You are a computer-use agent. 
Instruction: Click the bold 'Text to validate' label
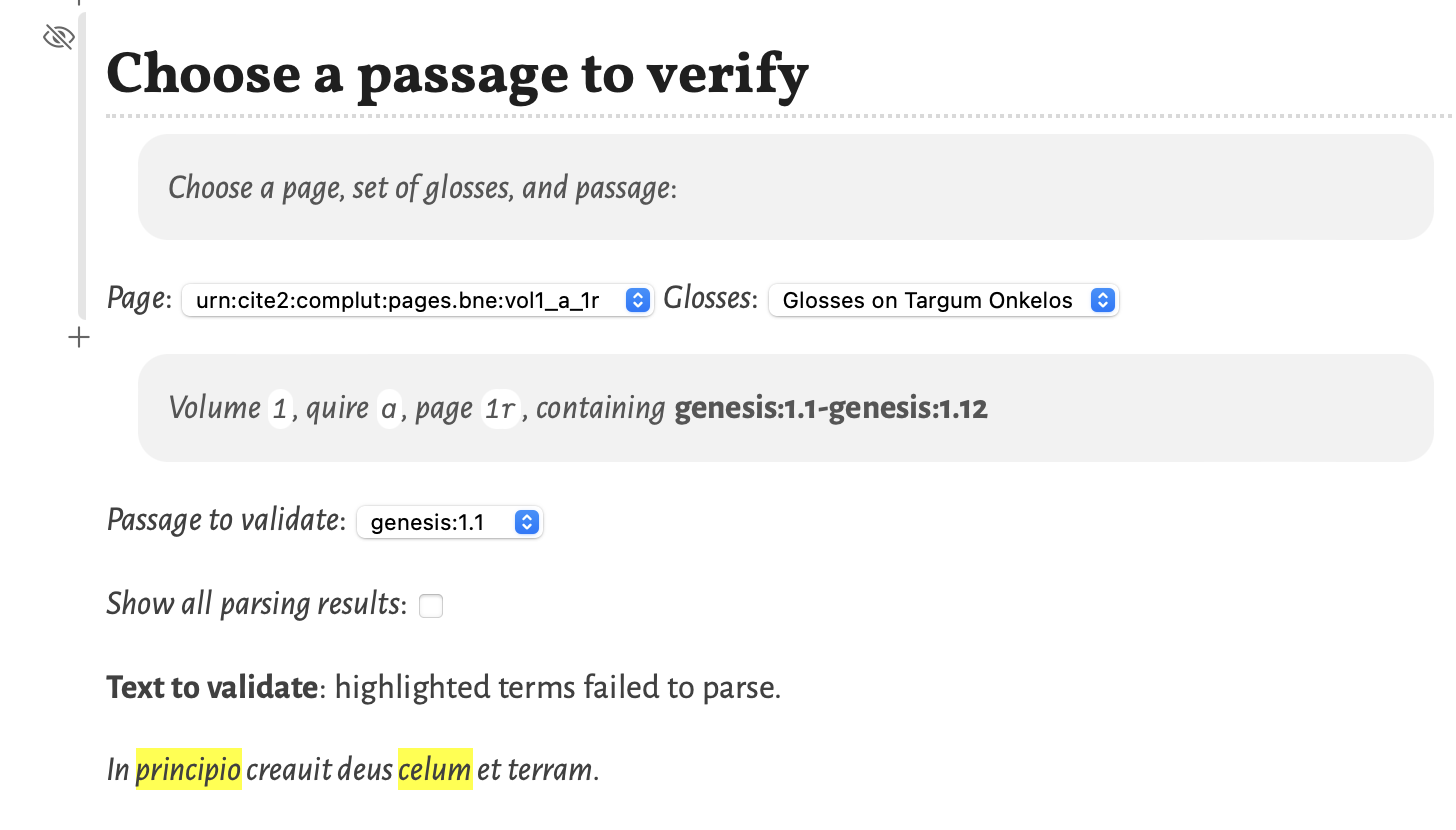(x=212, y=687)
